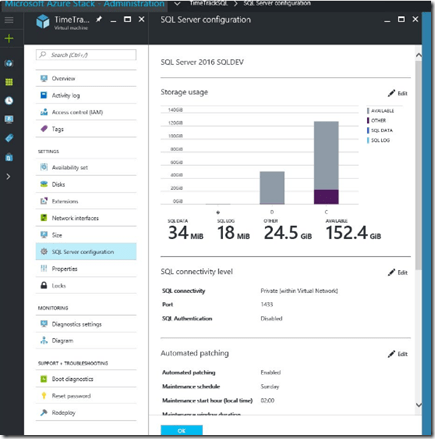Viewport: 435px width, 439px height.
Task: Open Diagnostics settings
Action: (86, 324)
